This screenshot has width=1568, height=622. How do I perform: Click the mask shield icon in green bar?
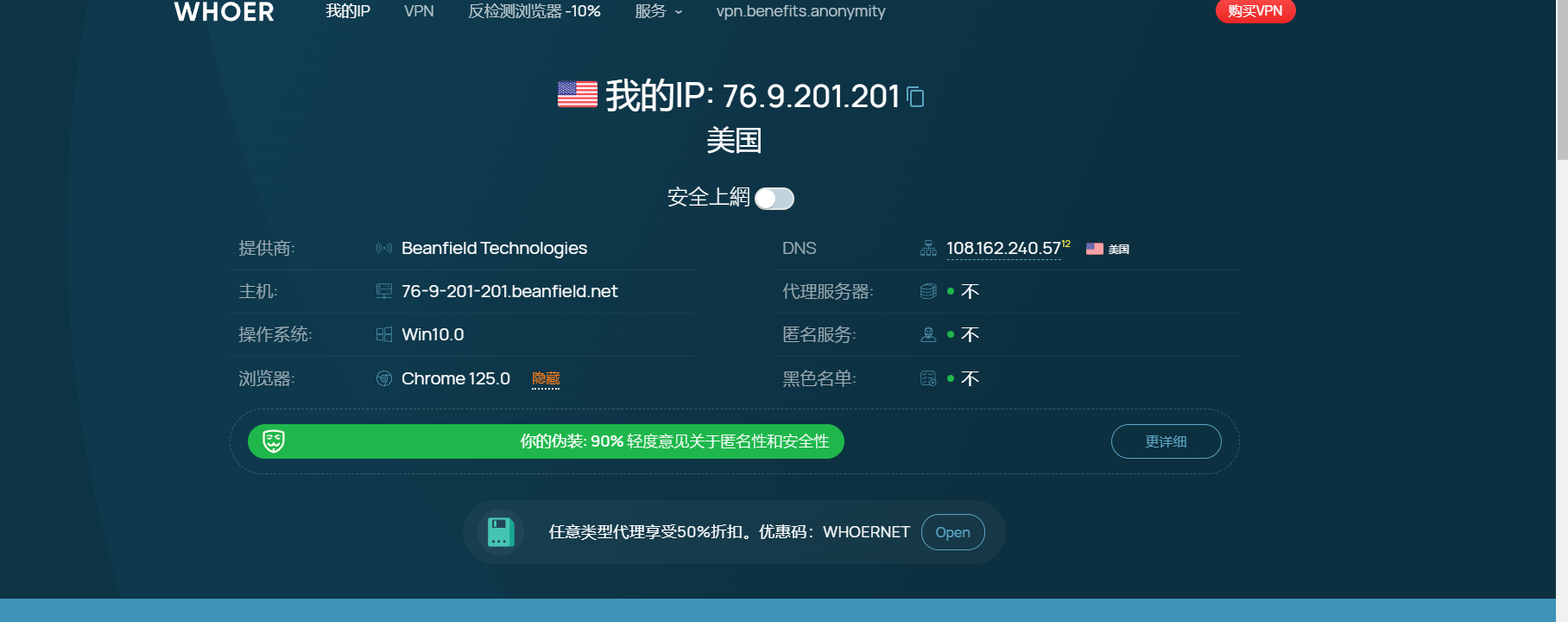coord(274,441)
